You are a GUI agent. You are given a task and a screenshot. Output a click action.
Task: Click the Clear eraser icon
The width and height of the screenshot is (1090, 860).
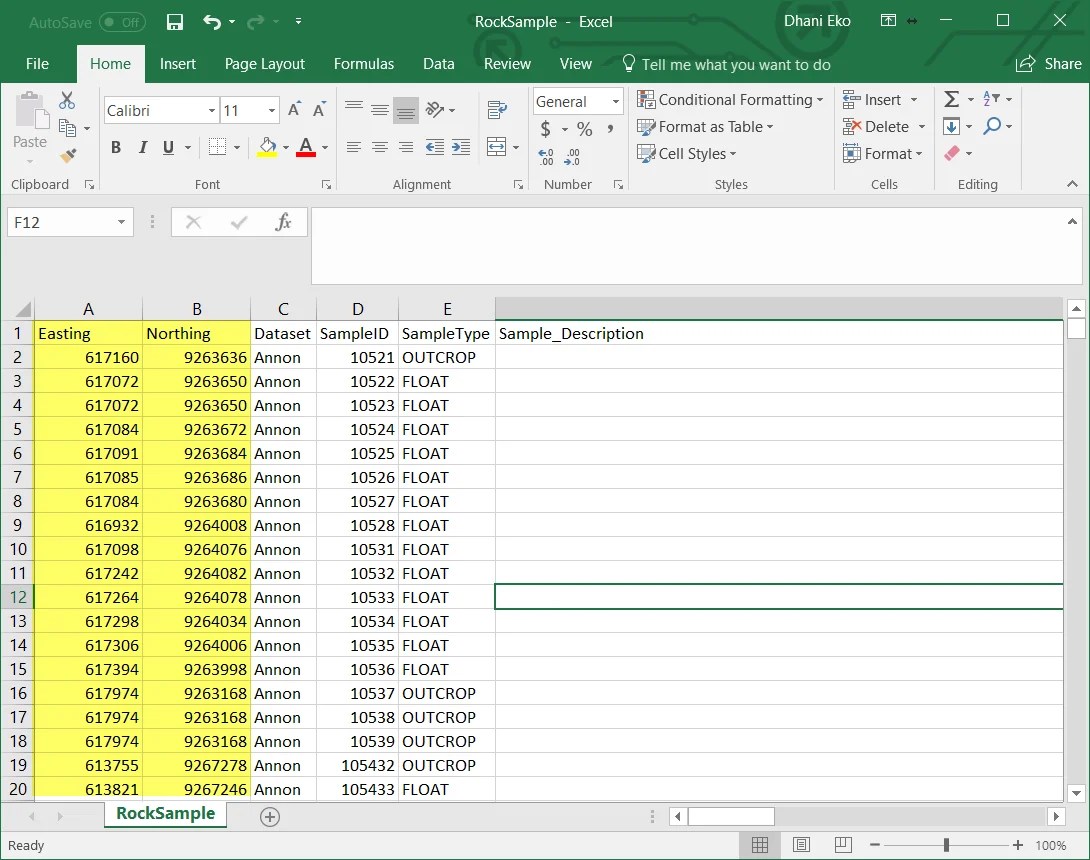coord(952,153)
